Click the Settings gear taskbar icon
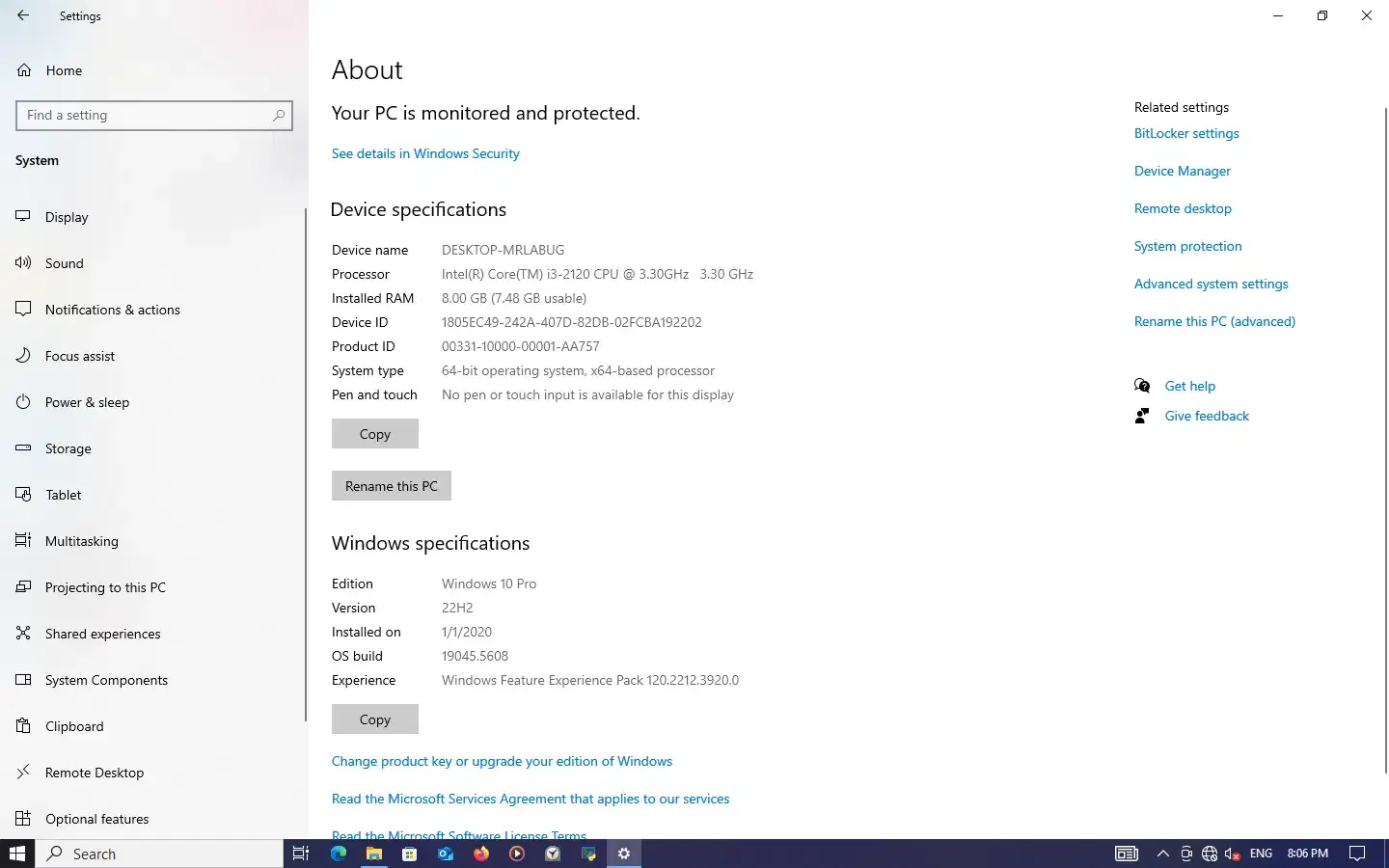 tap(624, 854)
